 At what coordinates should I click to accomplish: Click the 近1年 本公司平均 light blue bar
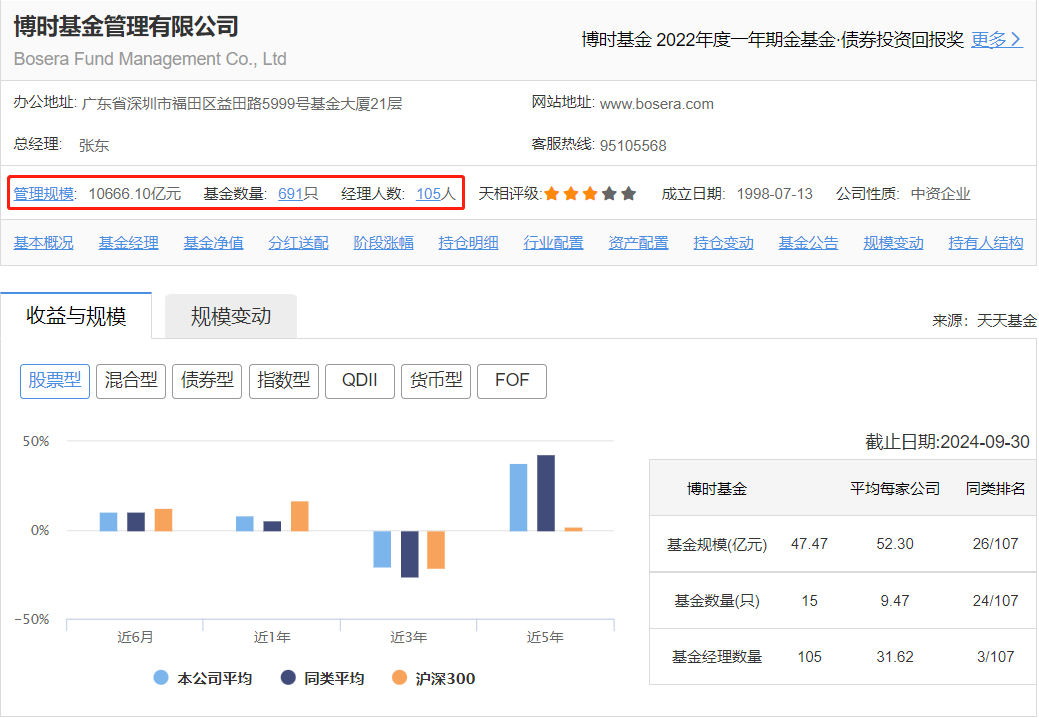coord(245,523)
